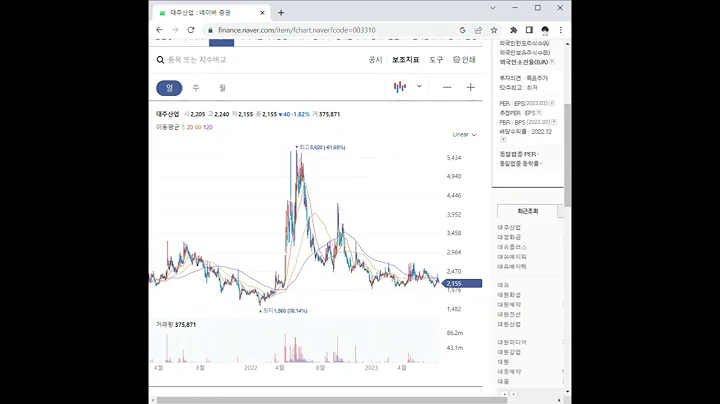
Task: Open the browser side panel
Action: 529,30
